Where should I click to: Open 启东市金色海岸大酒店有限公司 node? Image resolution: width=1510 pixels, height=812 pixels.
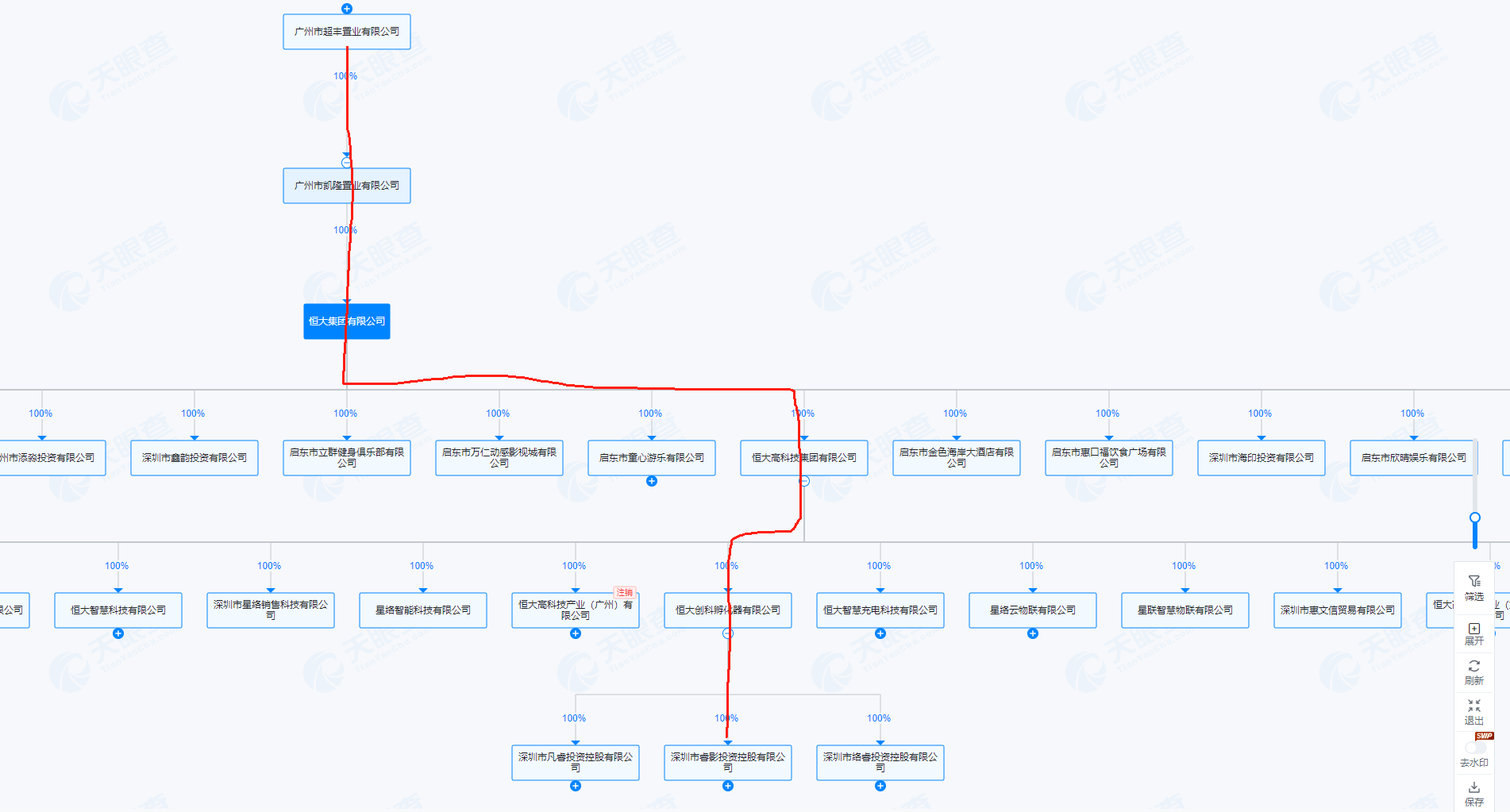(957, 458)
